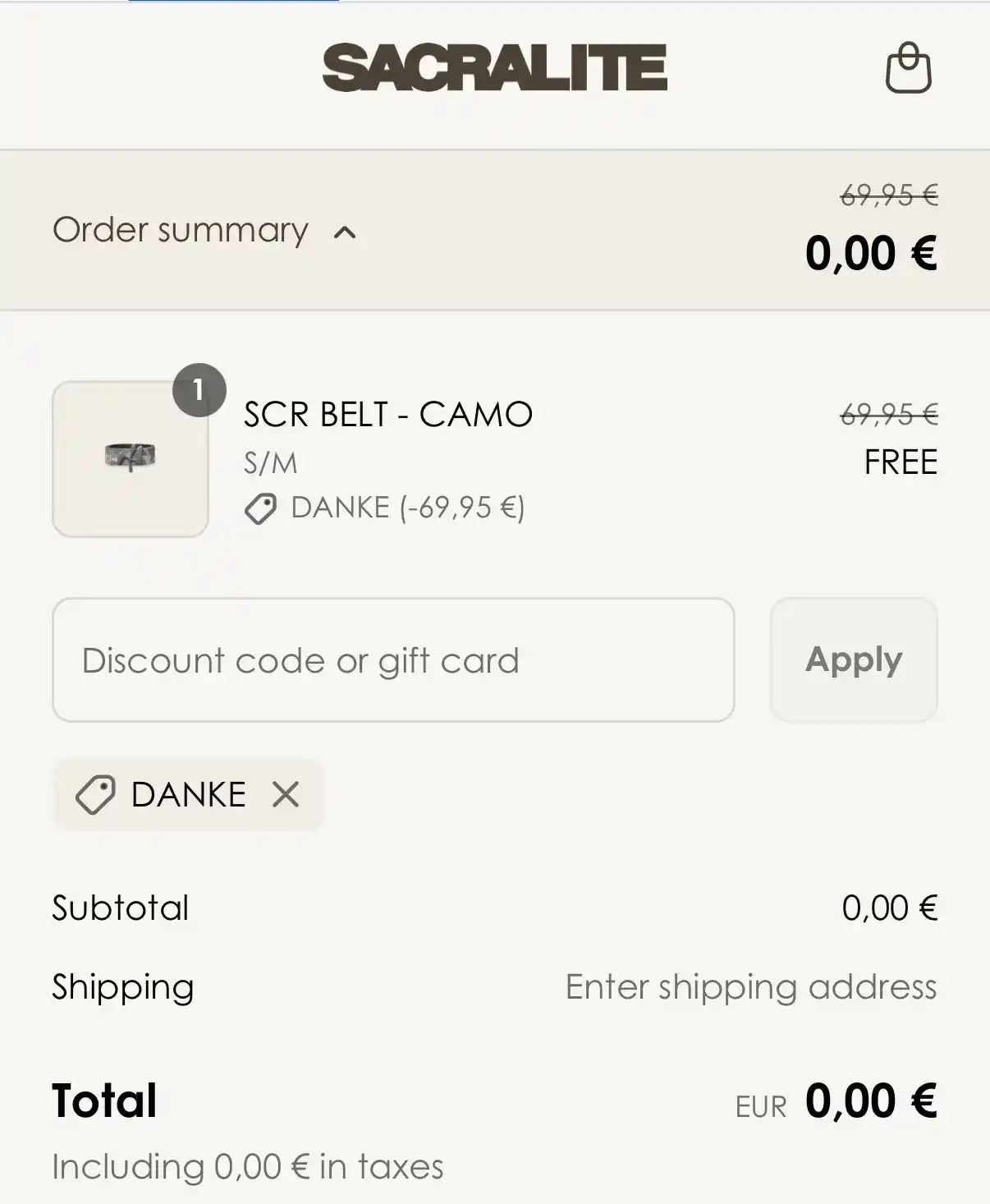
Task: Click the SACRALITE logo
Action: coord(494,67)
